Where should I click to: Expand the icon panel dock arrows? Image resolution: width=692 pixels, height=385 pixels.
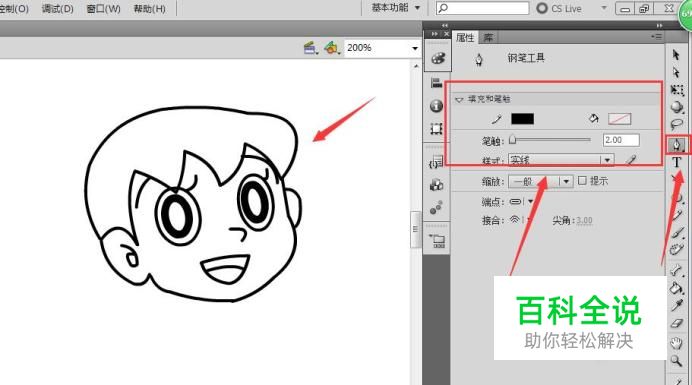tap(444, 26)
